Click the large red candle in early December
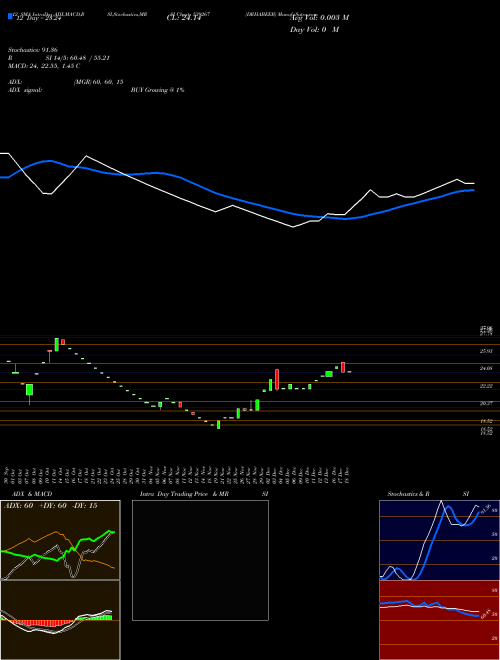Screen dimensions: 500x660 pyautogui.click(x=277, y=380)
